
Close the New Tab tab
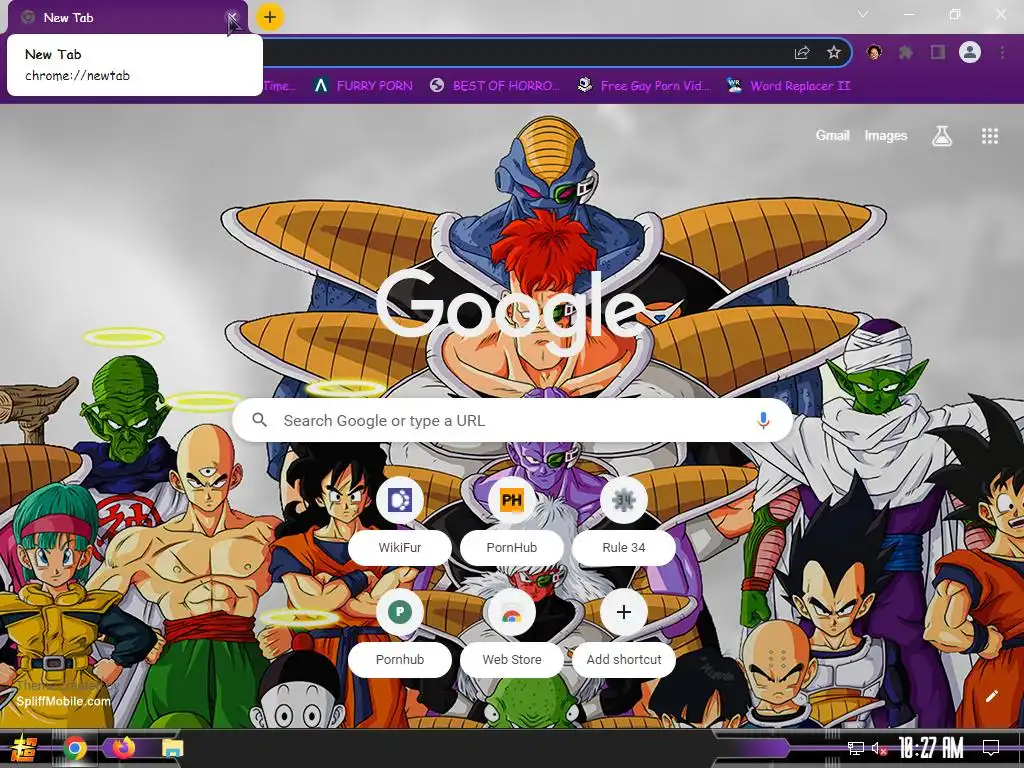[x=232, y=18]
